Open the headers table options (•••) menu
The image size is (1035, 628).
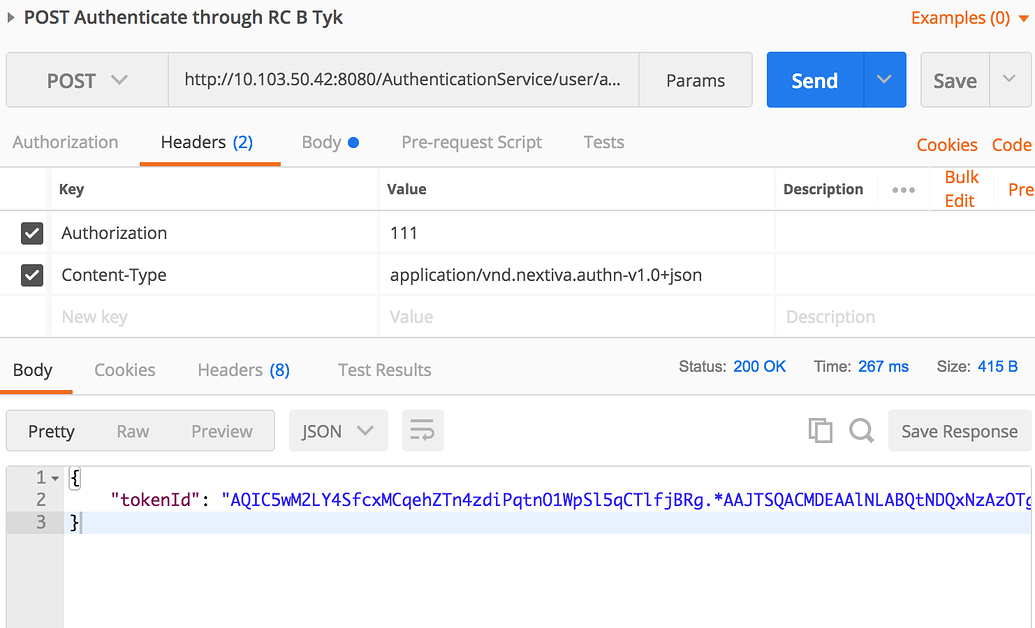[903, 189]
